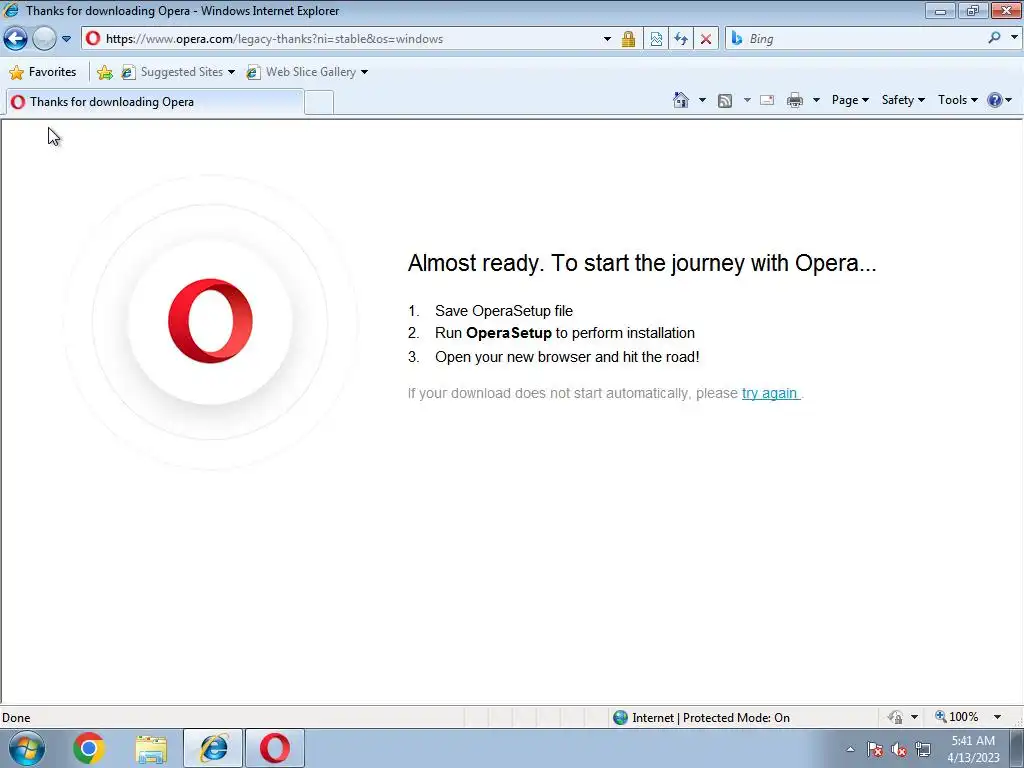Click the RSS Feeds icon
The width and height of the screenshot is (1024, 768).
coord(725,101)
